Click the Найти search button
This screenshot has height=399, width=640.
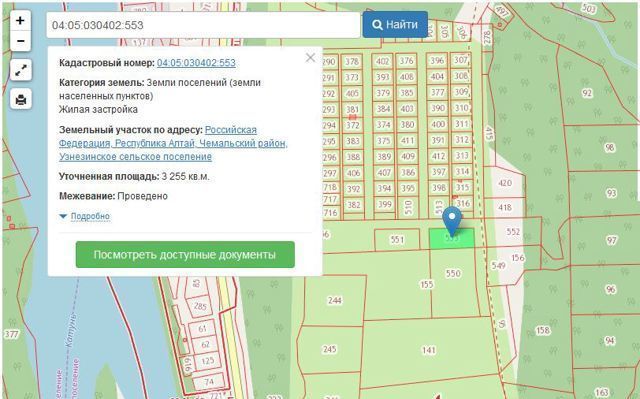pyautogui.click(x=395, y=25)
